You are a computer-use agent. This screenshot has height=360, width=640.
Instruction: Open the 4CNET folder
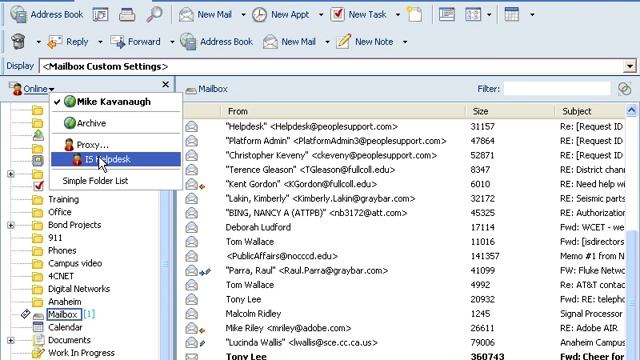[x=61, y=276]
